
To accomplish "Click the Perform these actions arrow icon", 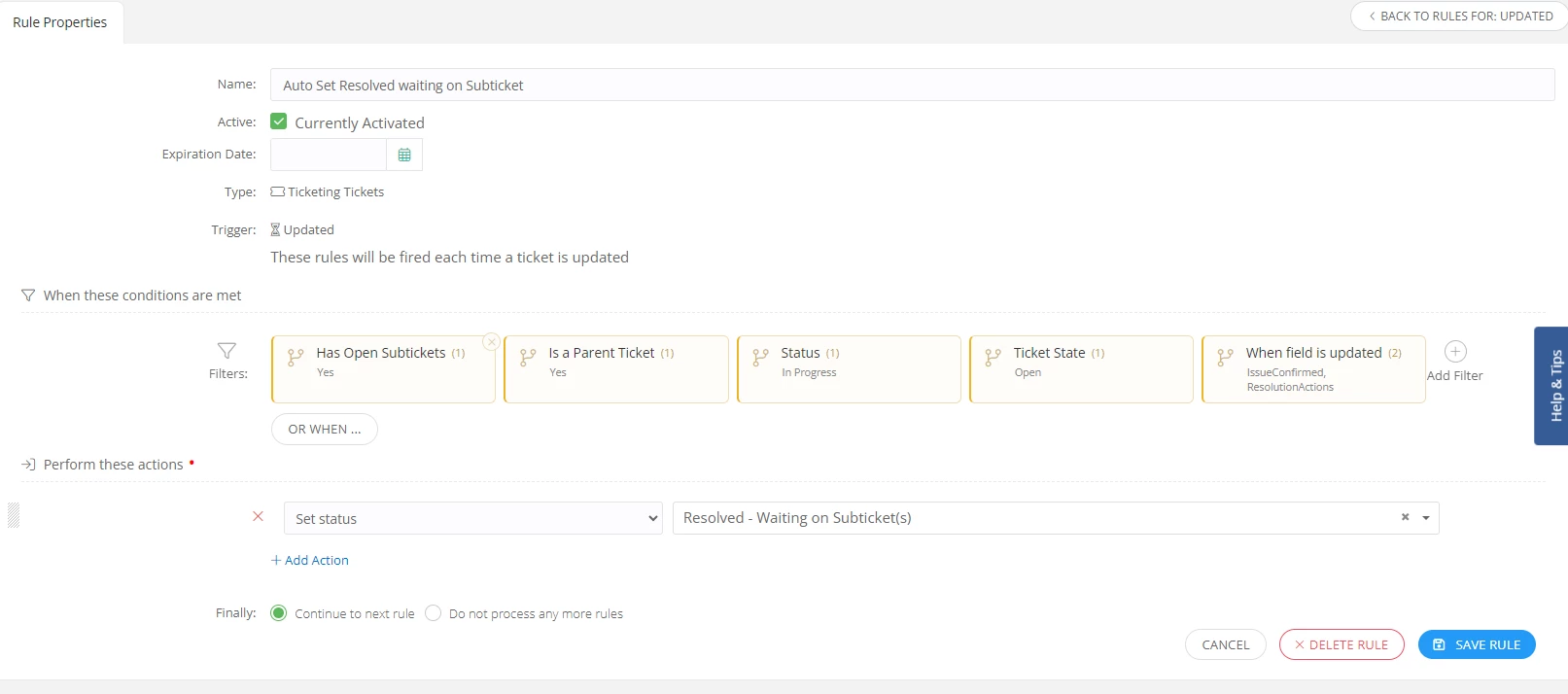I will point(28,465).
